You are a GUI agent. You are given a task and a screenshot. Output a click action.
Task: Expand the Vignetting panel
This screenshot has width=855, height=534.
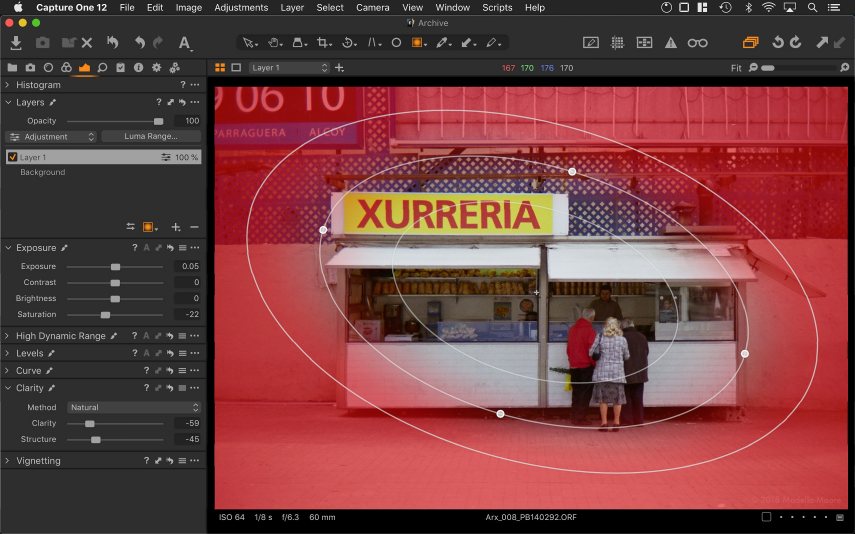pyautogui.click(x=7, y=461)
